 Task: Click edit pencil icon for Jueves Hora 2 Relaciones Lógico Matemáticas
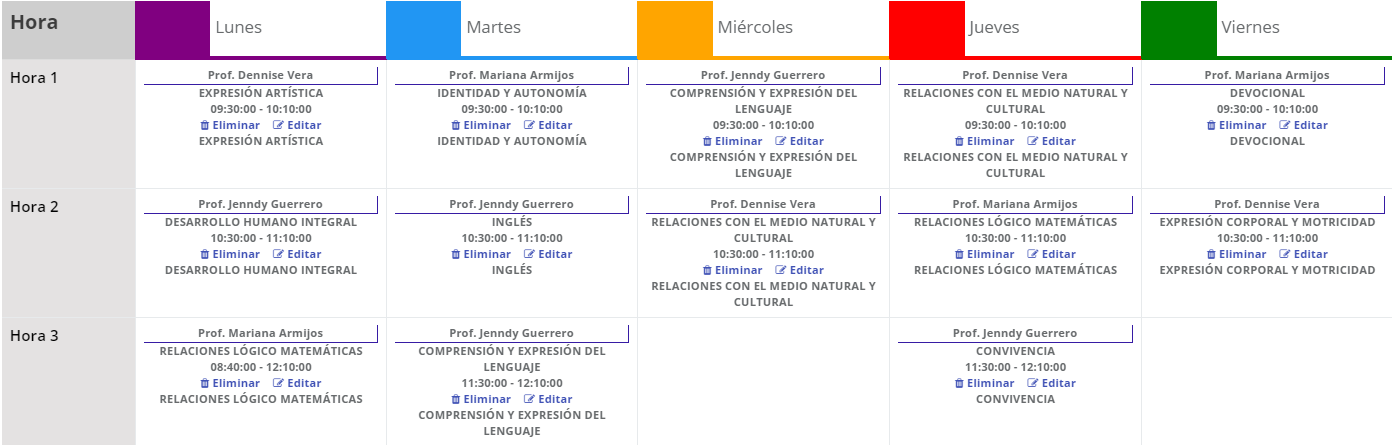(x=1033, y=254)
